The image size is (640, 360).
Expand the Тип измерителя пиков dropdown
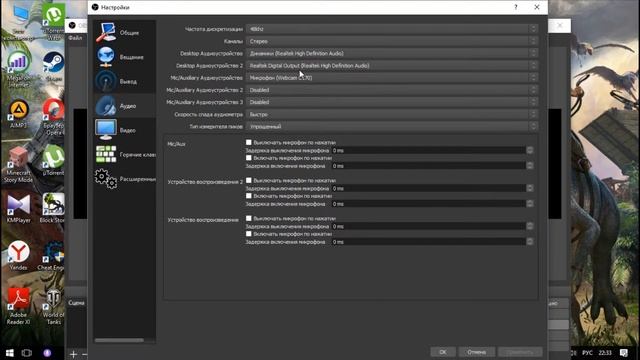(x=392, y=127)
